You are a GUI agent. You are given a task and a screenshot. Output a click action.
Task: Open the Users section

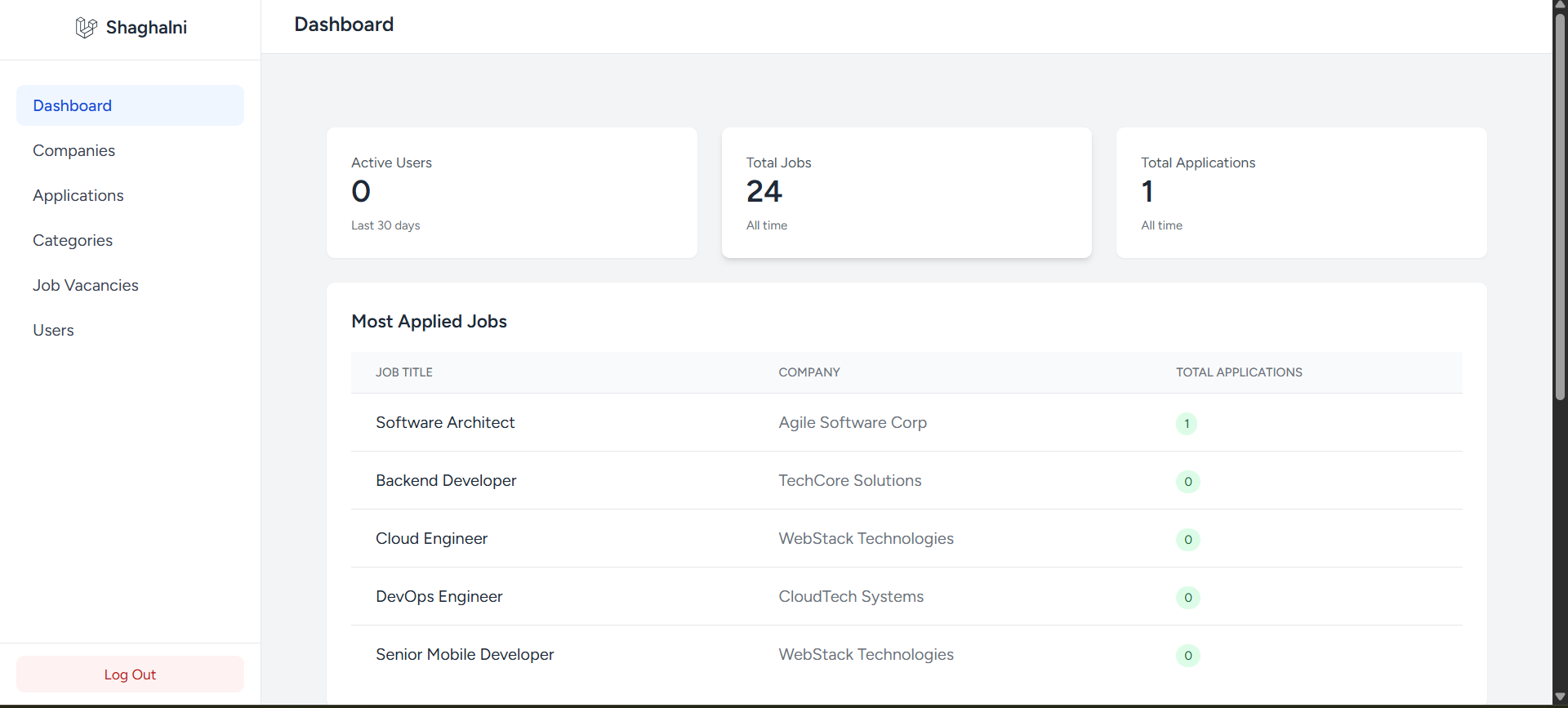[x=53, y=330]
